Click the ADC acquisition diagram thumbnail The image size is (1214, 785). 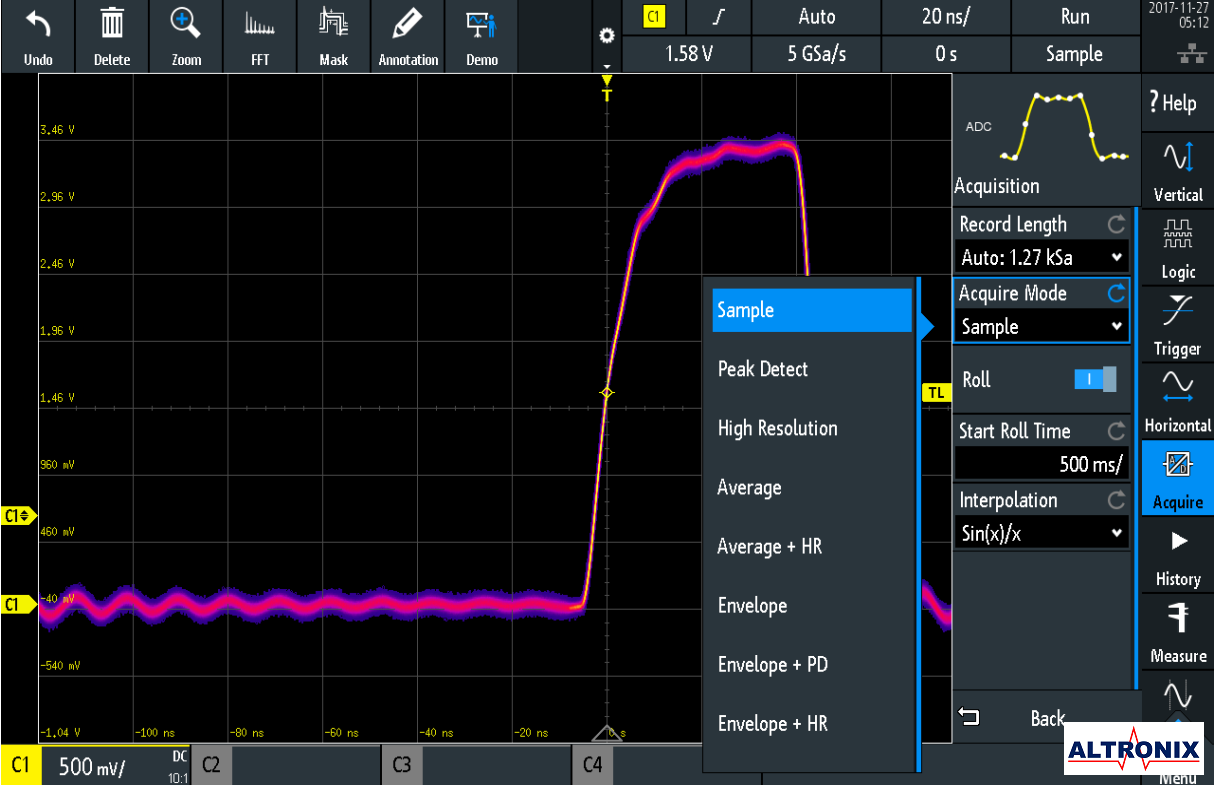(x=1045, y=128)
